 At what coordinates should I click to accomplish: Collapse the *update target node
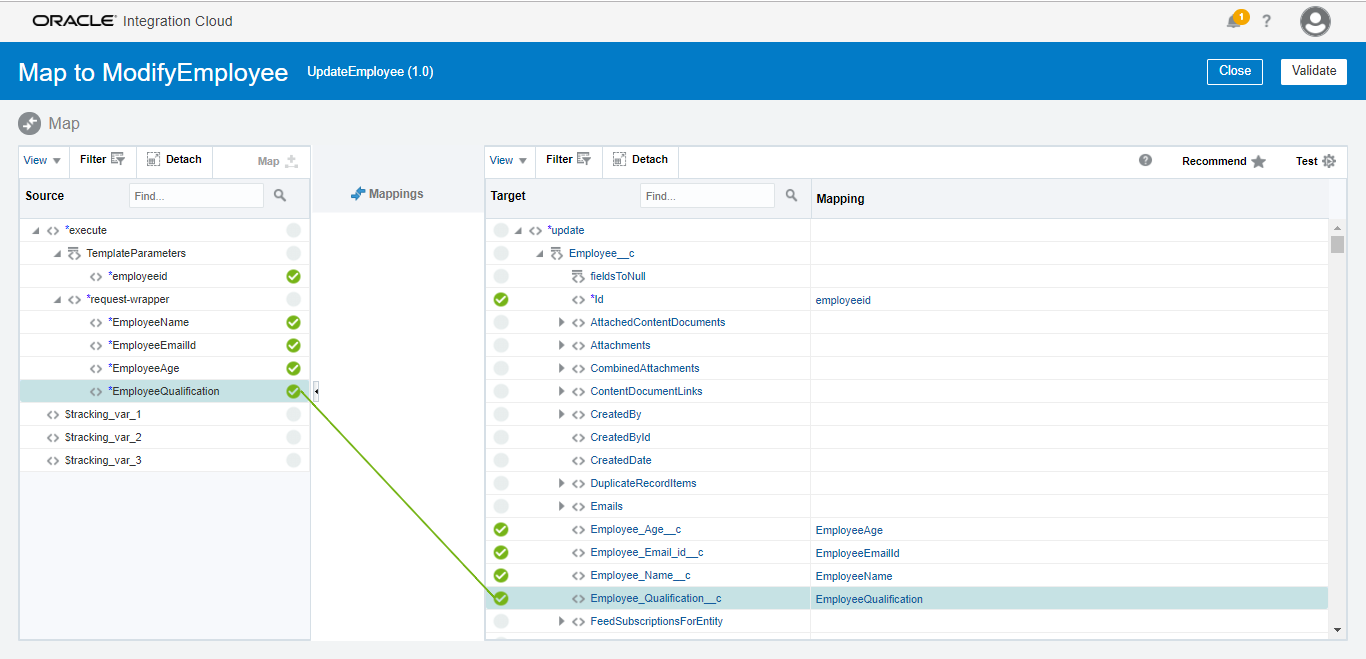pyautogui.click(x=519, y=231)
